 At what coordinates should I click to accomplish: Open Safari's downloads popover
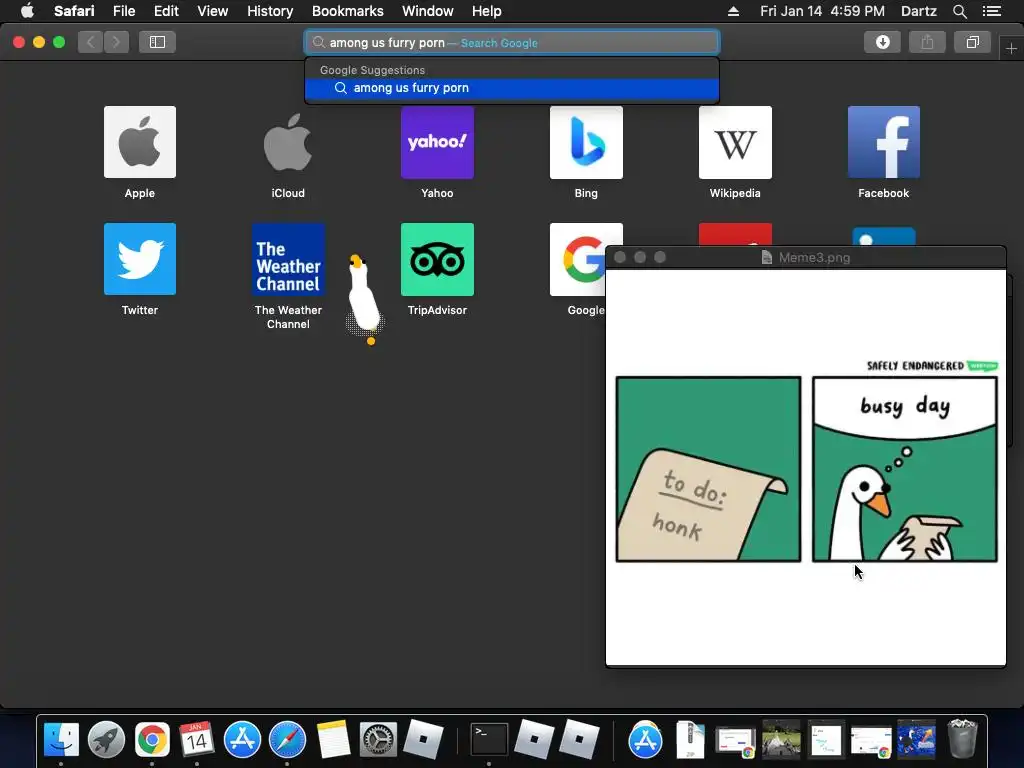point(882,42)
